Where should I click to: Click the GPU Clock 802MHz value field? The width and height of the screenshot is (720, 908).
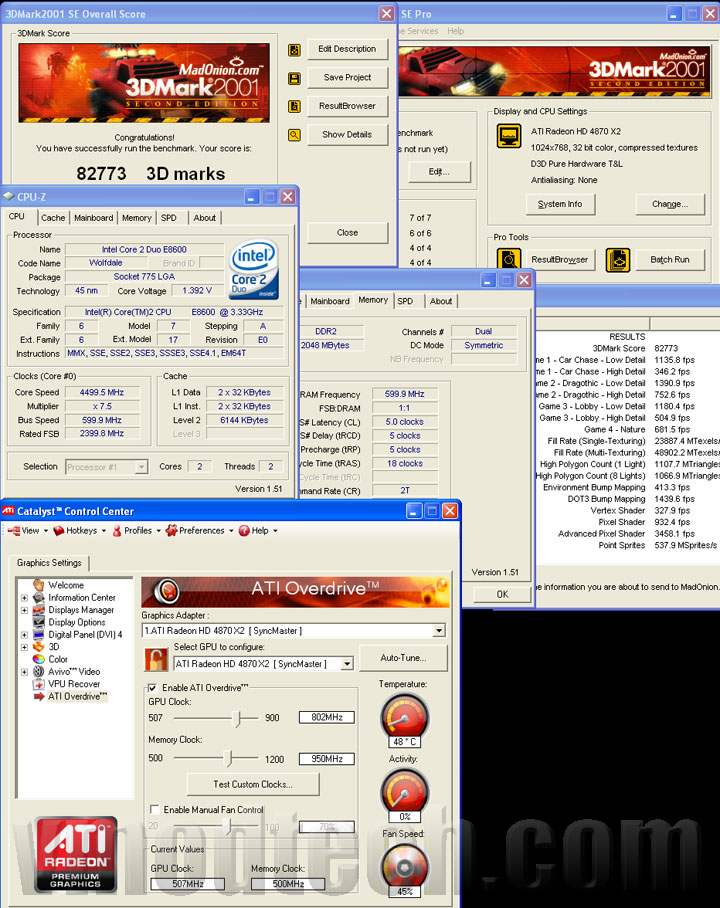coord(327,717)
